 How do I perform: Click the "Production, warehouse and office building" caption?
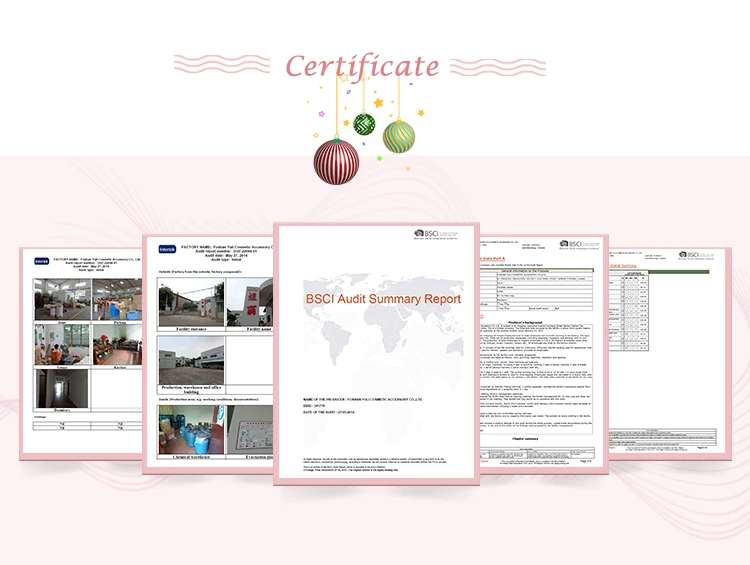(x=191, y=389)
